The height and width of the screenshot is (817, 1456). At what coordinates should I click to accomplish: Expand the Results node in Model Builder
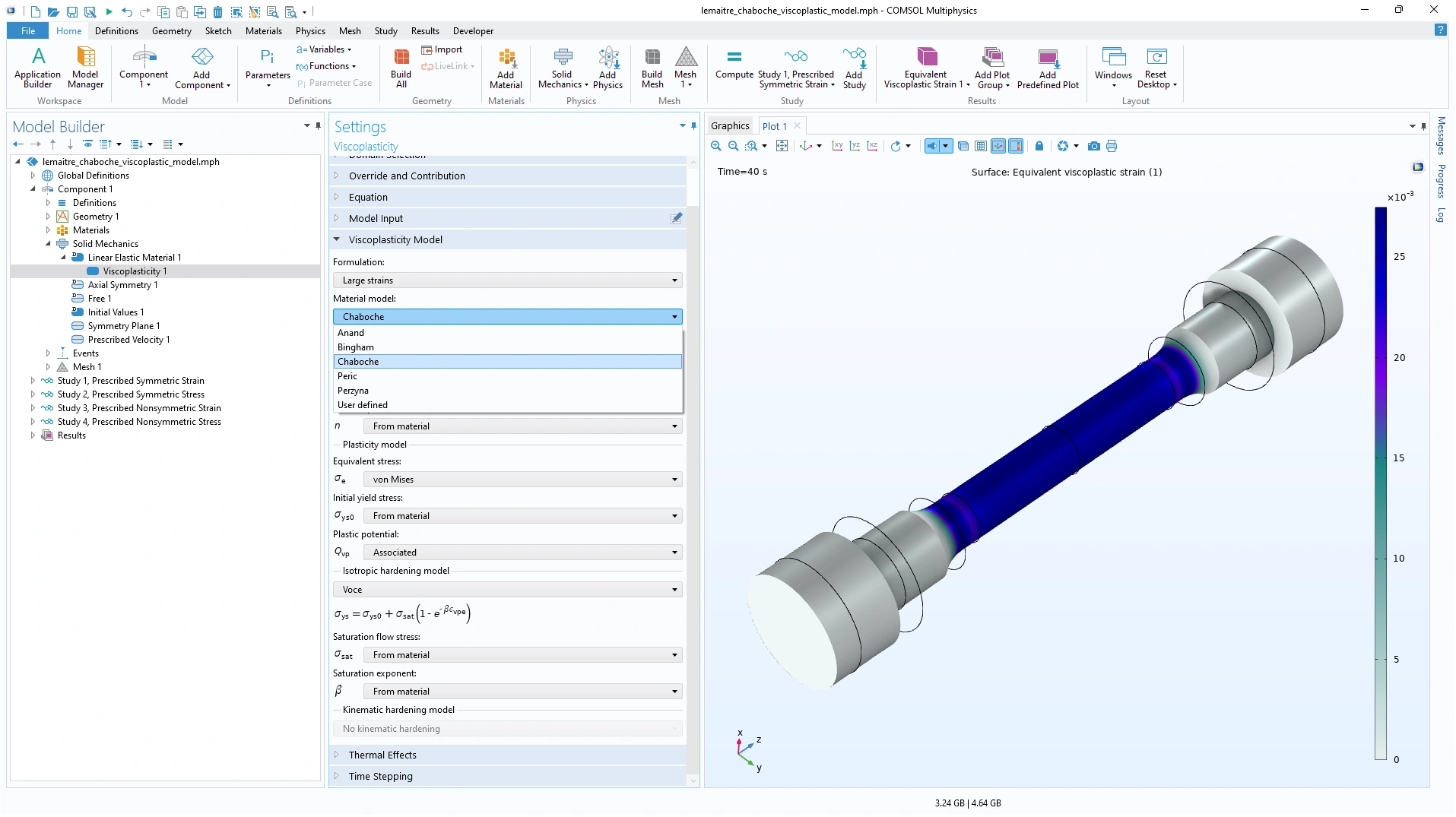[x=33, y=435]
